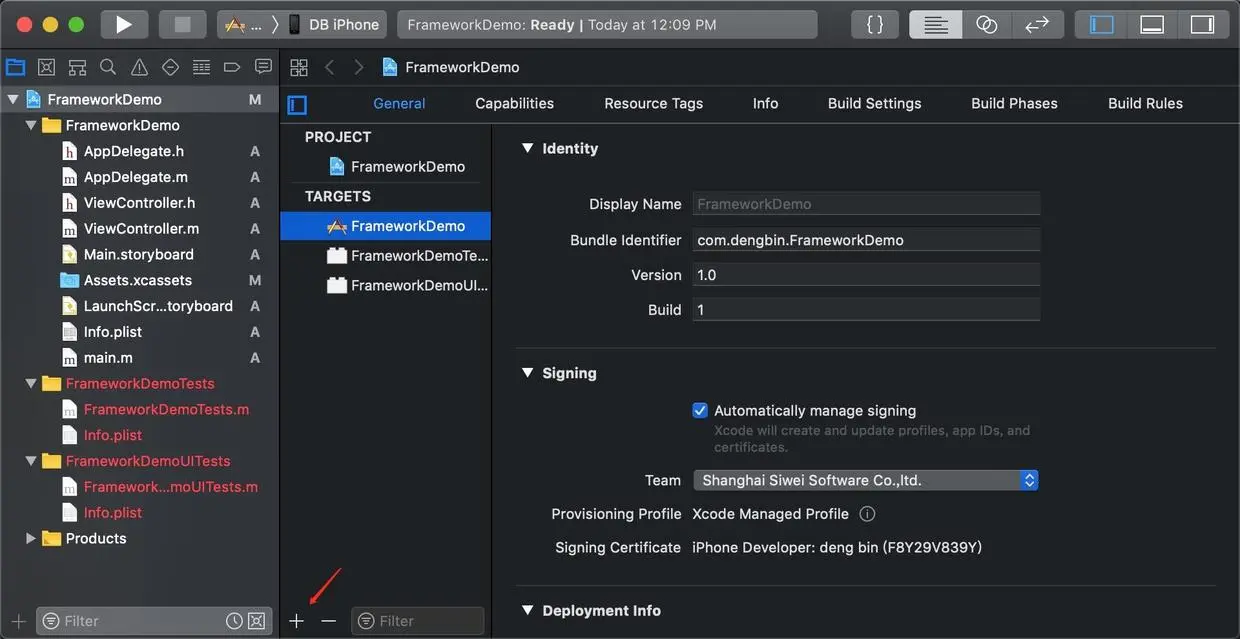
Task: Switch to the Resource Tags tab
Action: (653, 103)
